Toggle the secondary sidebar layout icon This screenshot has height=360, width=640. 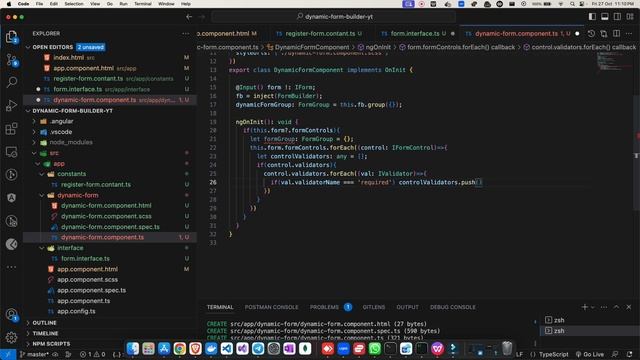click(617, 17)
